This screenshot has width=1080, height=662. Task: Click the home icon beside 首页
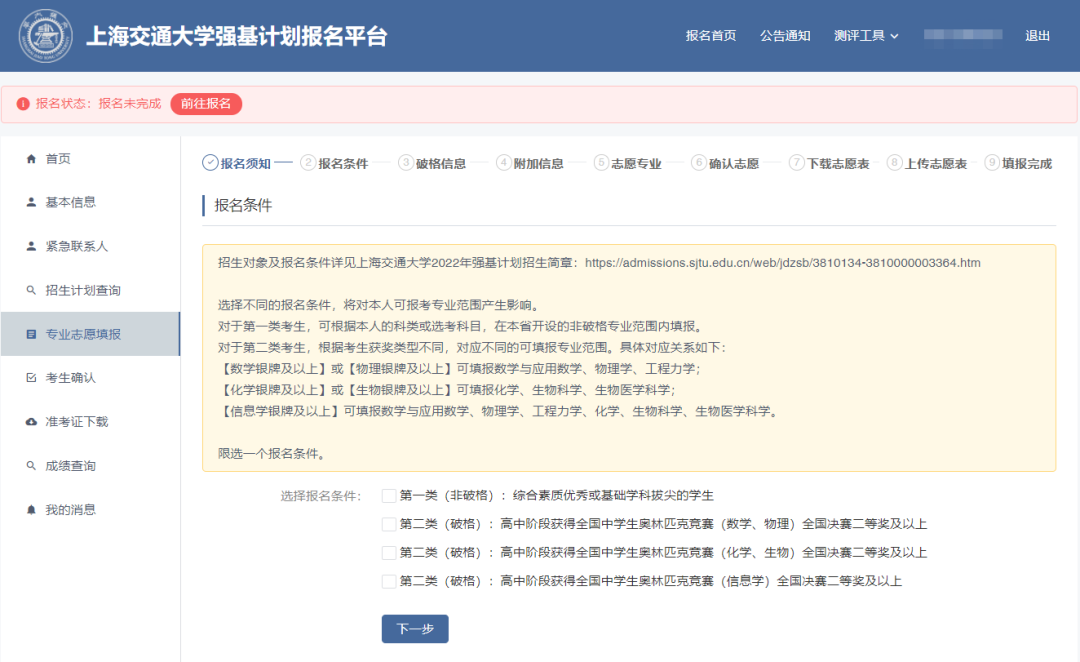[x=30, y=158]
